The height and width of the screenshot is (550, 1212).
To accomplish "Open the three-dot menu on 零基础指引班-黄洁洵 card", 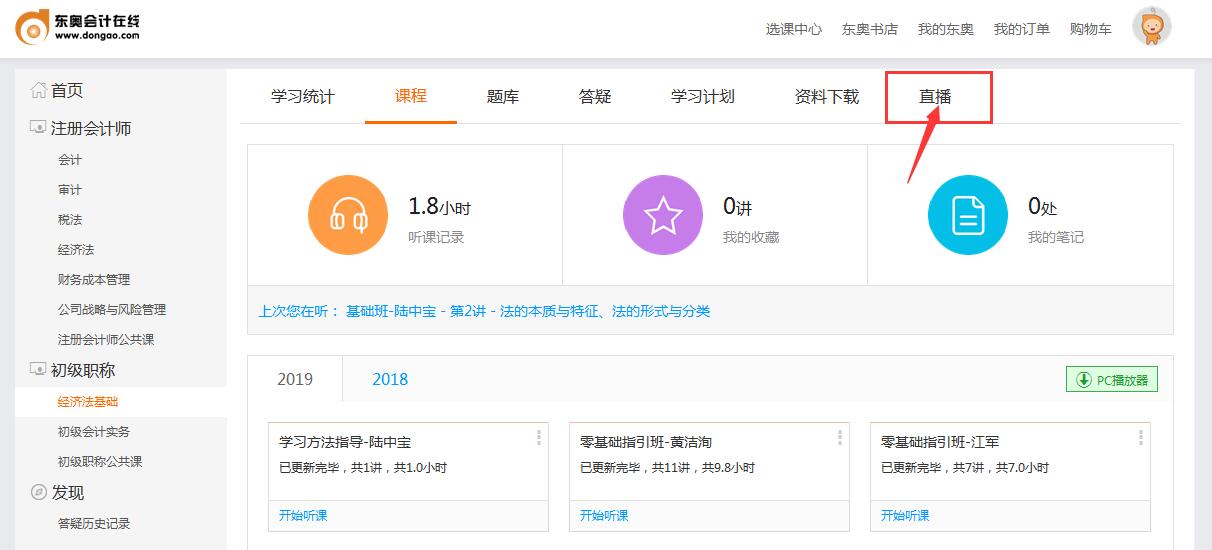I will [839, 437].
